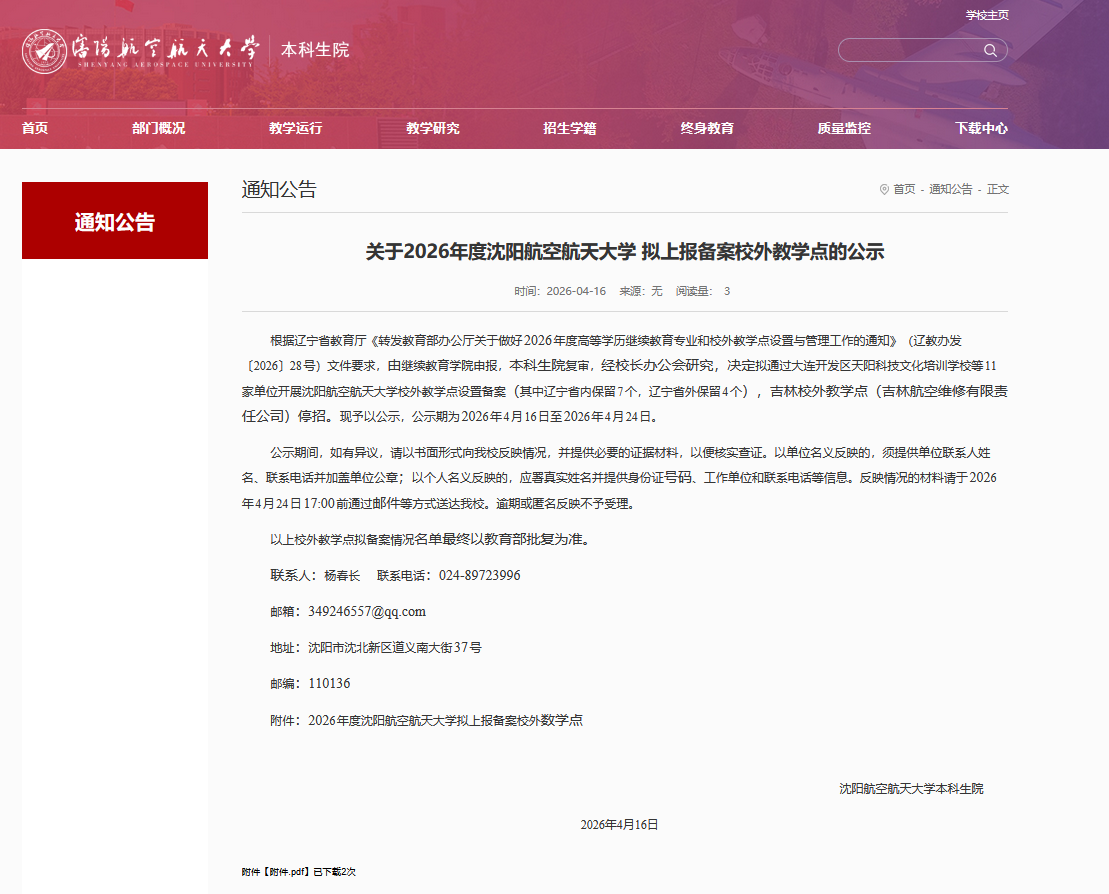Click the 本科生院 text beside the logo
This screenshot has width=1109, height=894.
315,50
